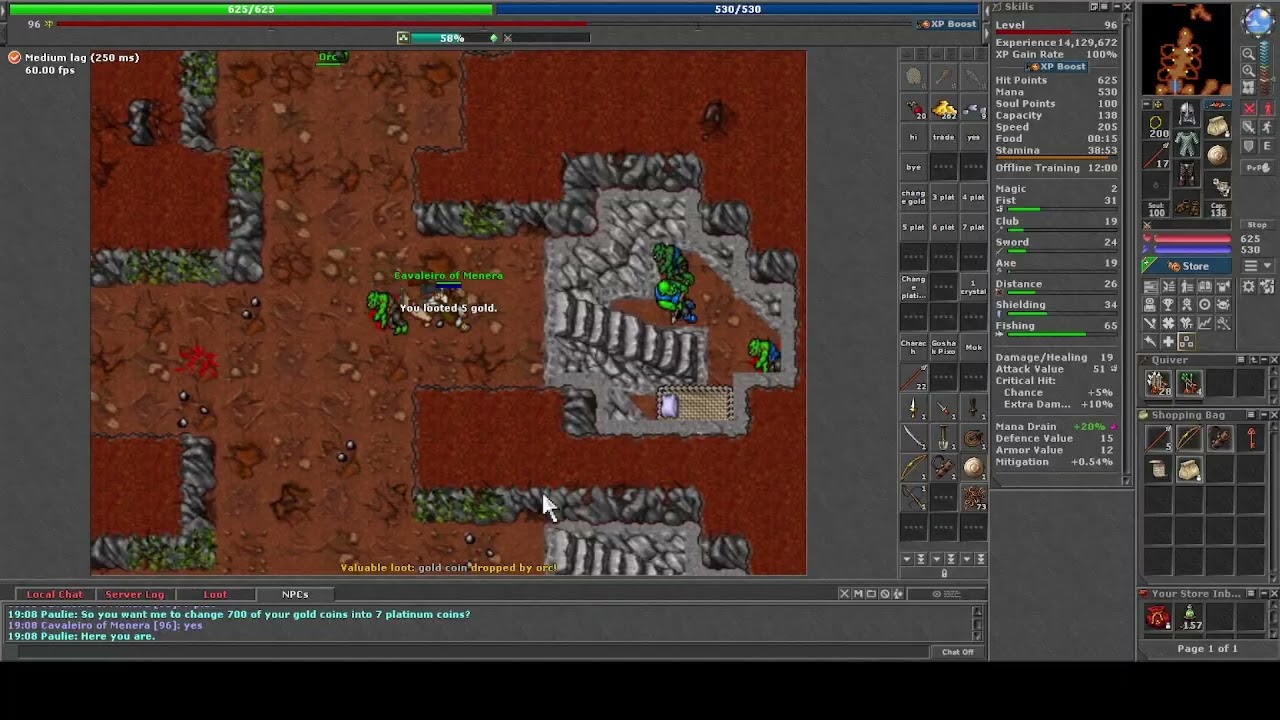The width and height of the screenshot is (1280, 720).
Task: Use the '7 plat' hotkey button
Action: click(974, 227)
